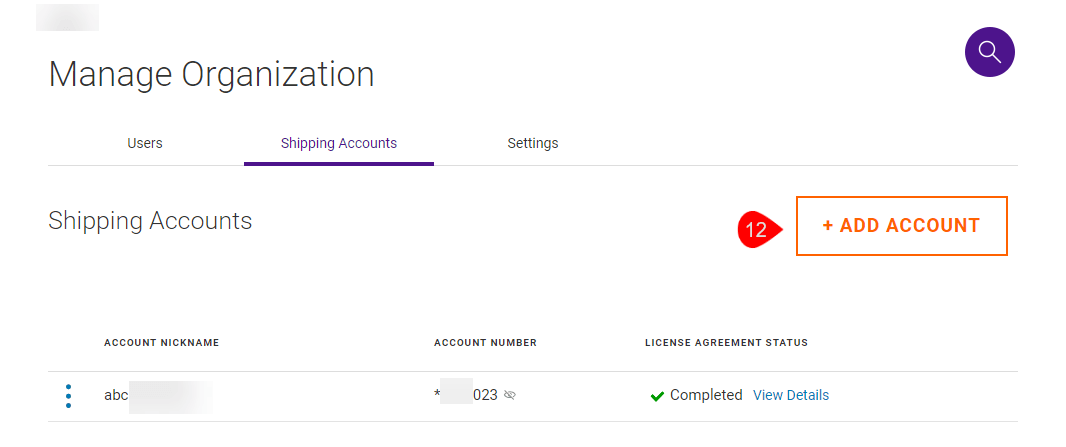This screenshot has width=1066, height=447.
Task: Sort by the Account Nickname column header
Action: [x=161, y=343]
